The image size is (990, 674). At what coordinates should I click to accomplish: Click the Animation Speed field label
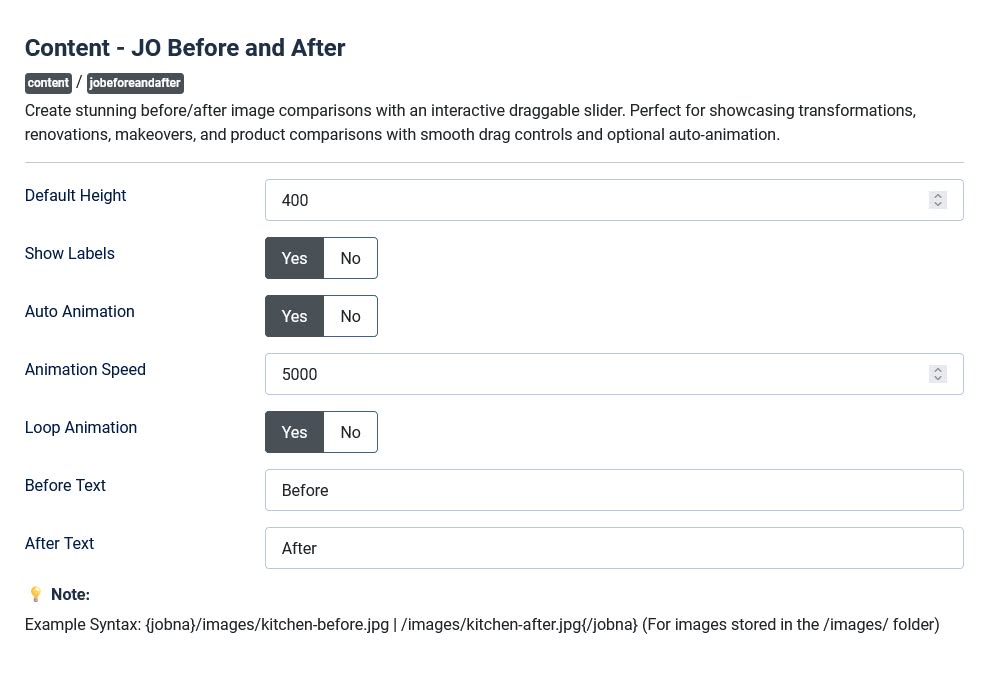[85, 369]
